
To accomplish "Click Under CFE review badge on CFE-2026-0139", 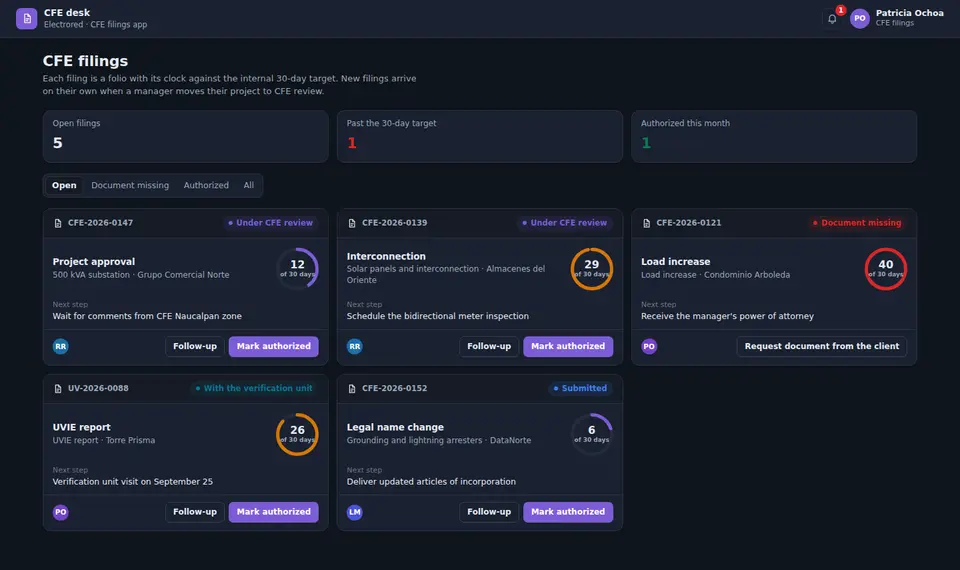I will [x=564, y=223].
